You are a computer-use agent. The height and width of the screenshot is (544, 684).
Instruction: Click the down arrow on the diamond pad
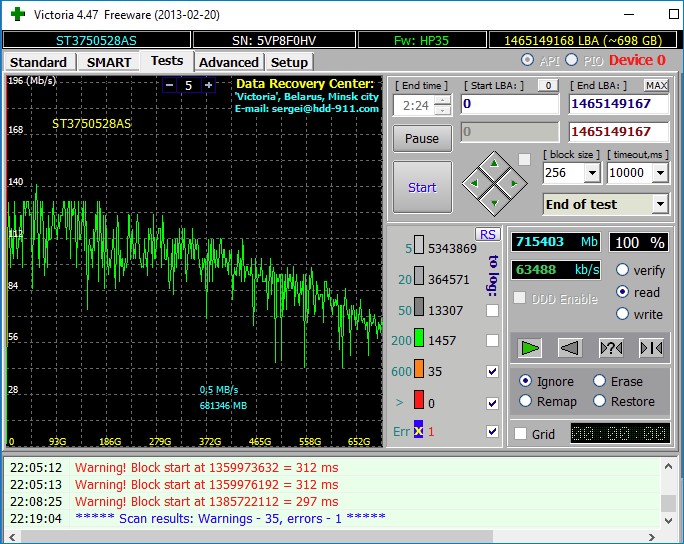coord(493,204)
